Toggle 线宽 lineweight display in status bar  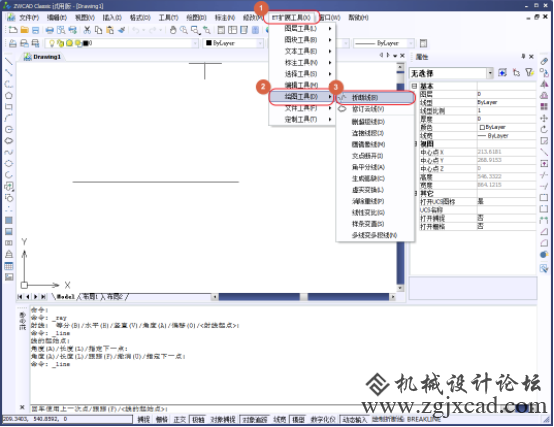(x=279, y=420)
